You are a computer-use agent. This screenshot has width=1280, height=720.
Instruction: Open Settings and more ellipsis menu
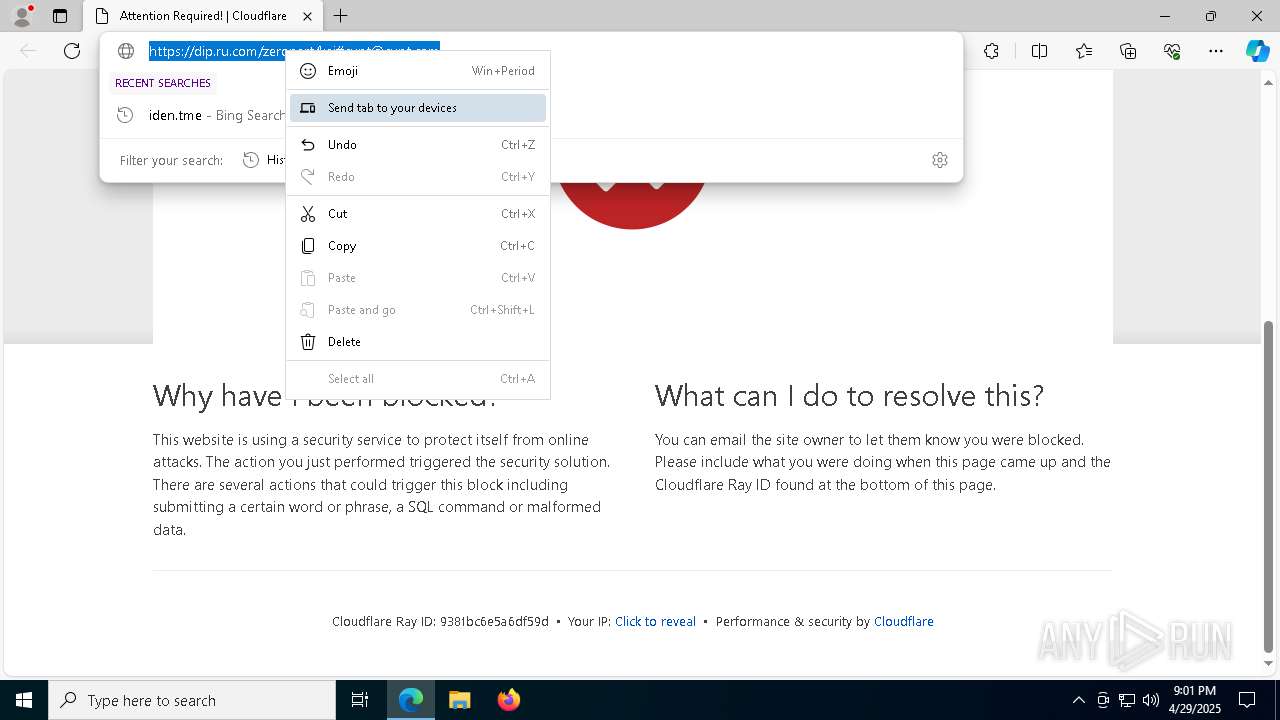(x=1216, y=51)
